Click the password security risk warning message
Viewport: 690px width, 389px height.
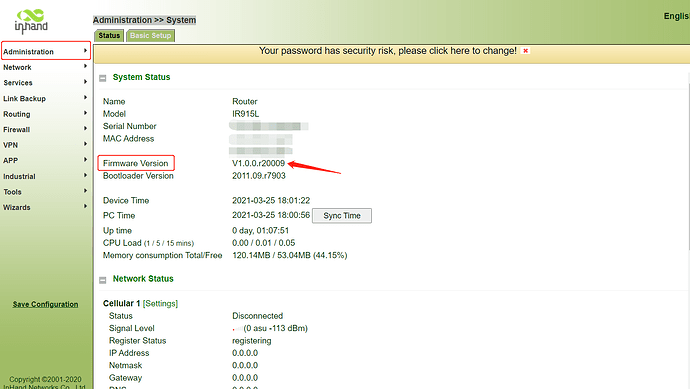[x=388, y=51]
